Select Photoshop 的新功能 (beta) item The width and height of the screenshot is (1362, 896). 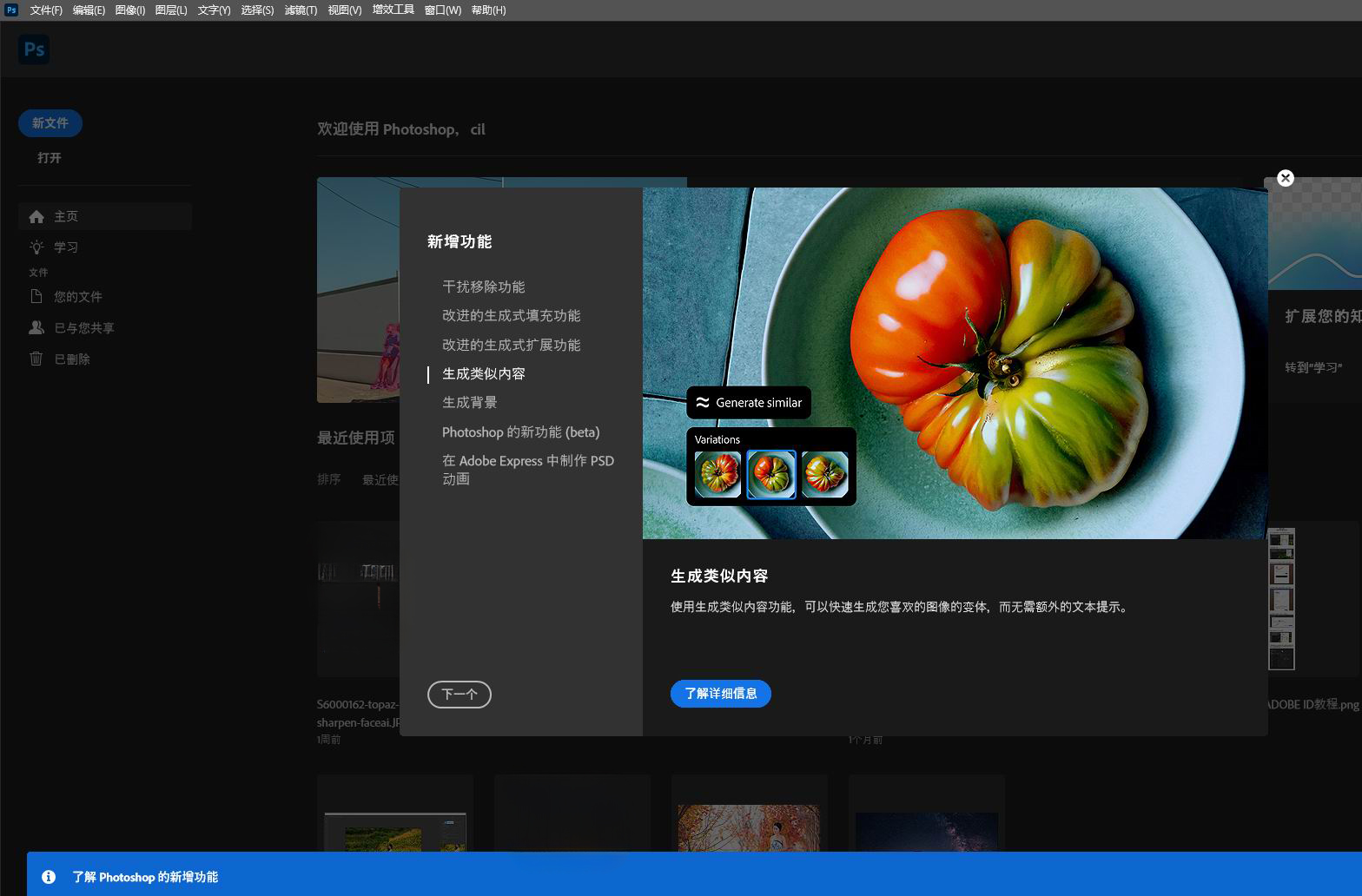[521, 432]
